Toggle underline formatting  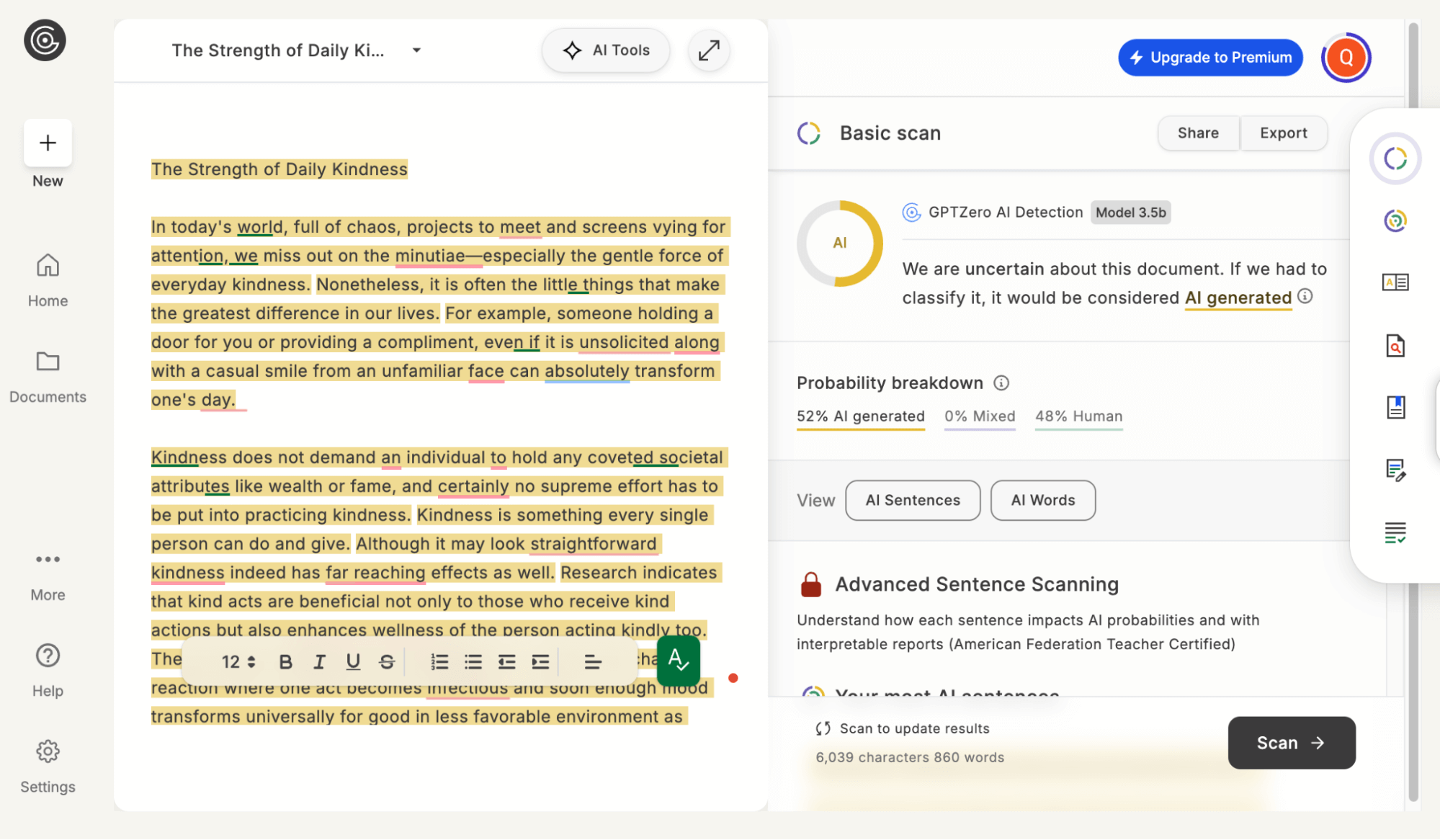click(x=353, y=662)
